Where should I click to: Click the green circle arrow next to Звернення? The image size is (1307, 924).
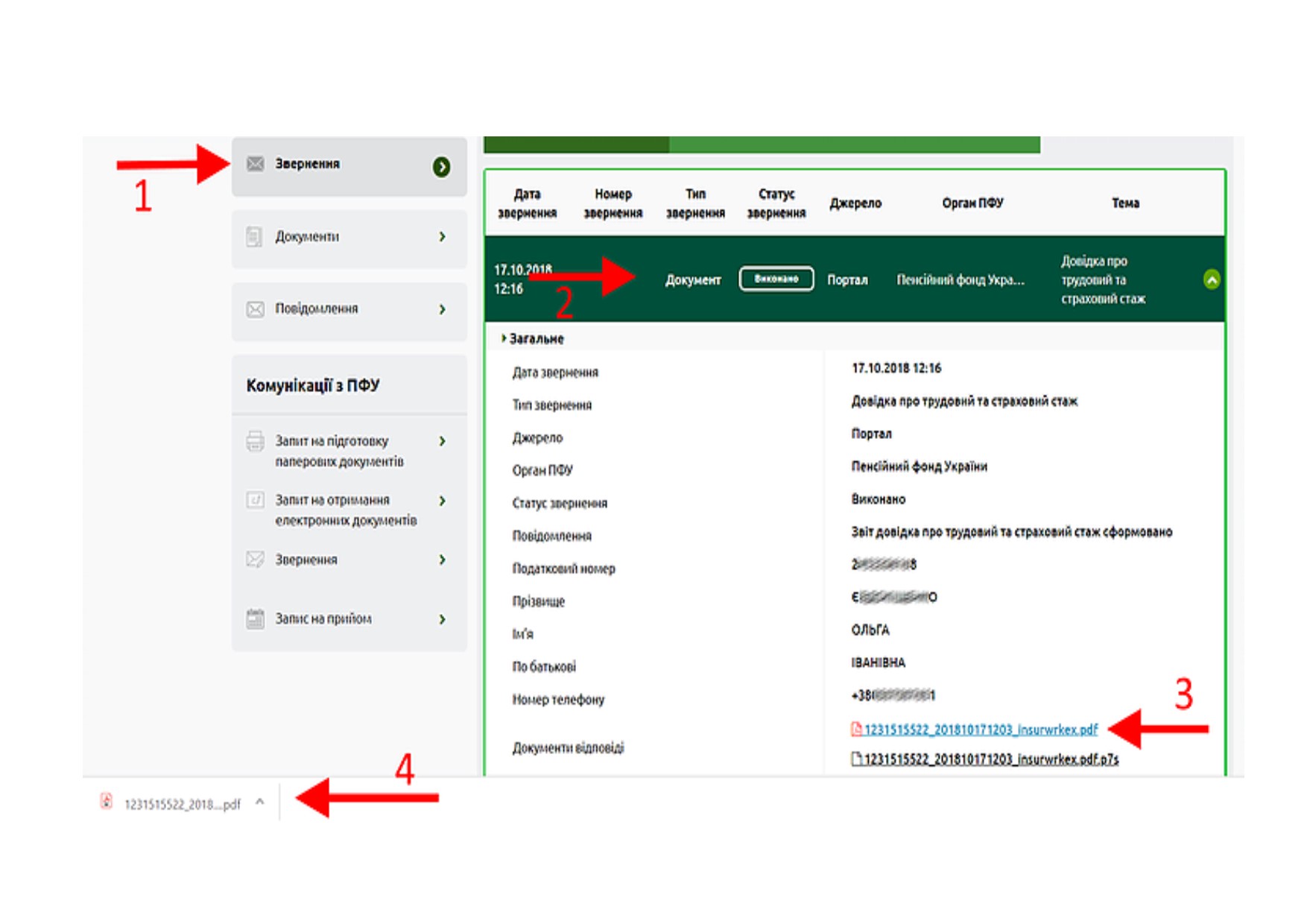[441, 167]
